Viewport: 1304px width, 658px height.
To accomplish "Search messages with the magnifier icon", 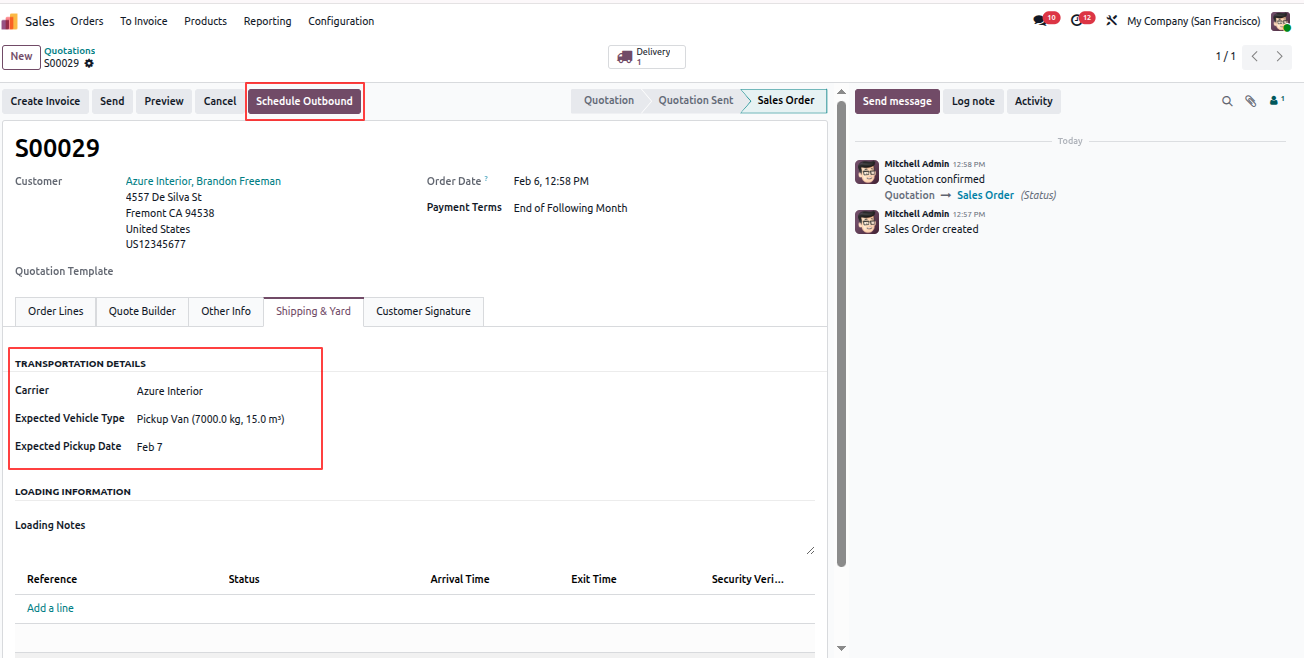I will point(1227,101).
